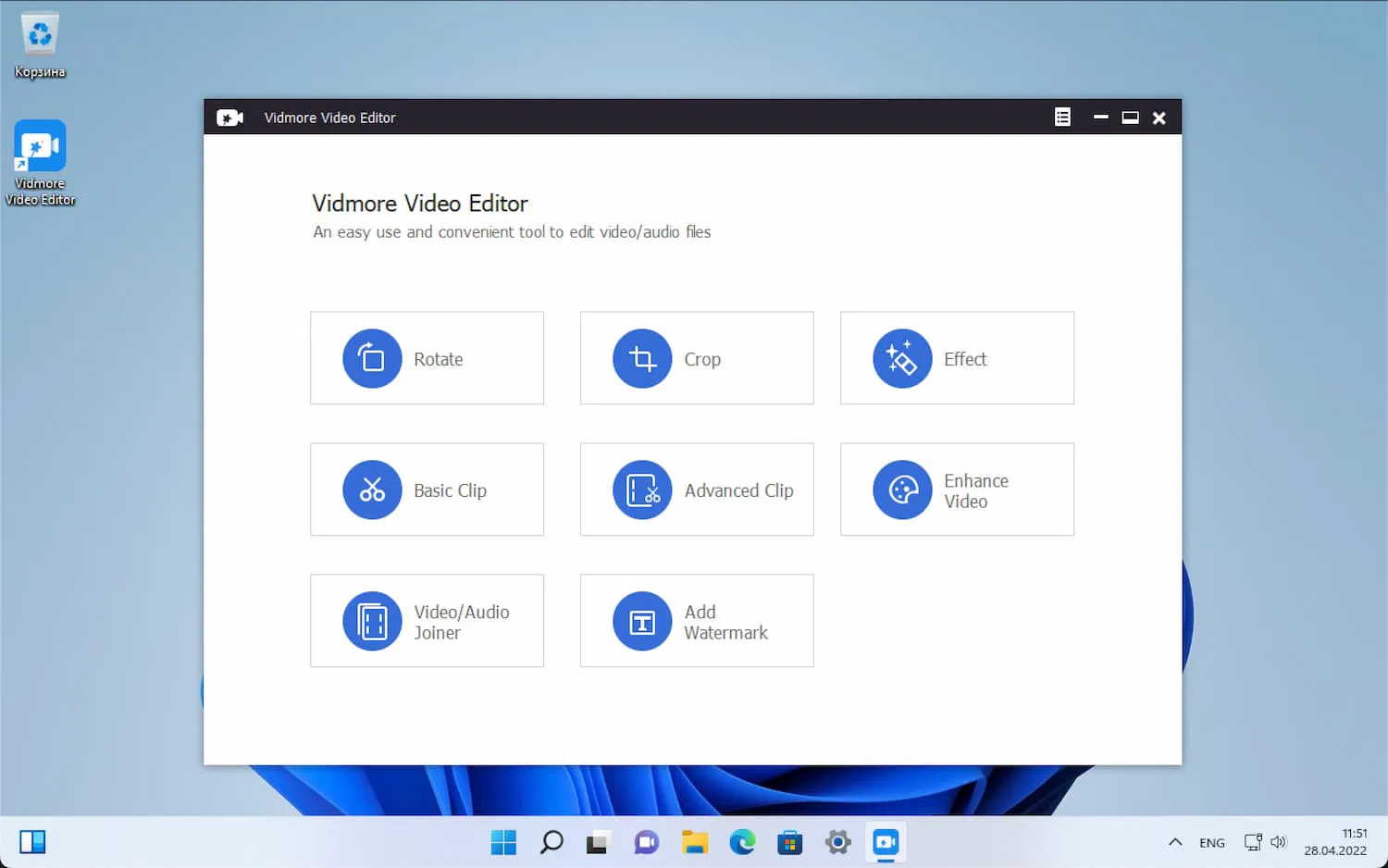Open the Add Watermark tool
1388x868 pixels.
click(697, 621)
